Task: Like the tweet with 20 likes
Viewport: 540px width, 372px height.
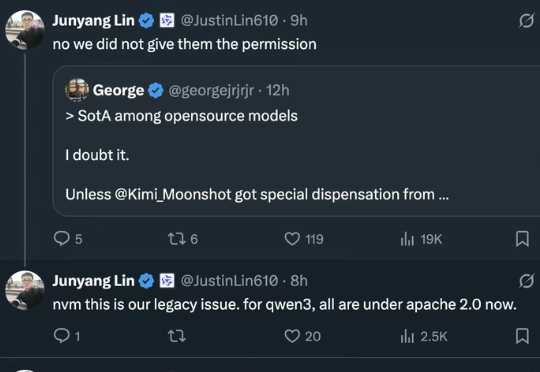Action: pos(302,336)
